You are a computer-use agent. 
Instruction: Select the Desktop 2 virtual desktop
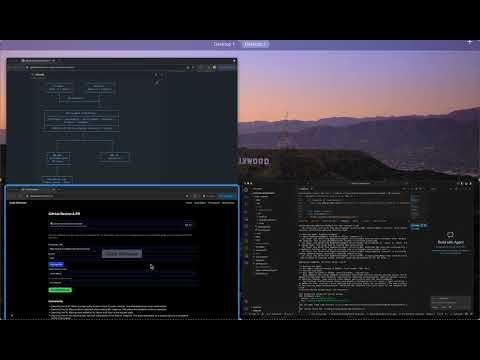pos(255,44)
